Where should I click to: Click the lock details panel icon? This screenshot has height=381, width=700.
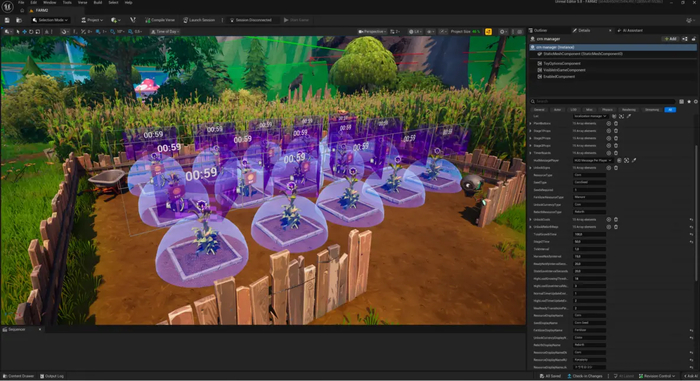[x=693, y=39]
